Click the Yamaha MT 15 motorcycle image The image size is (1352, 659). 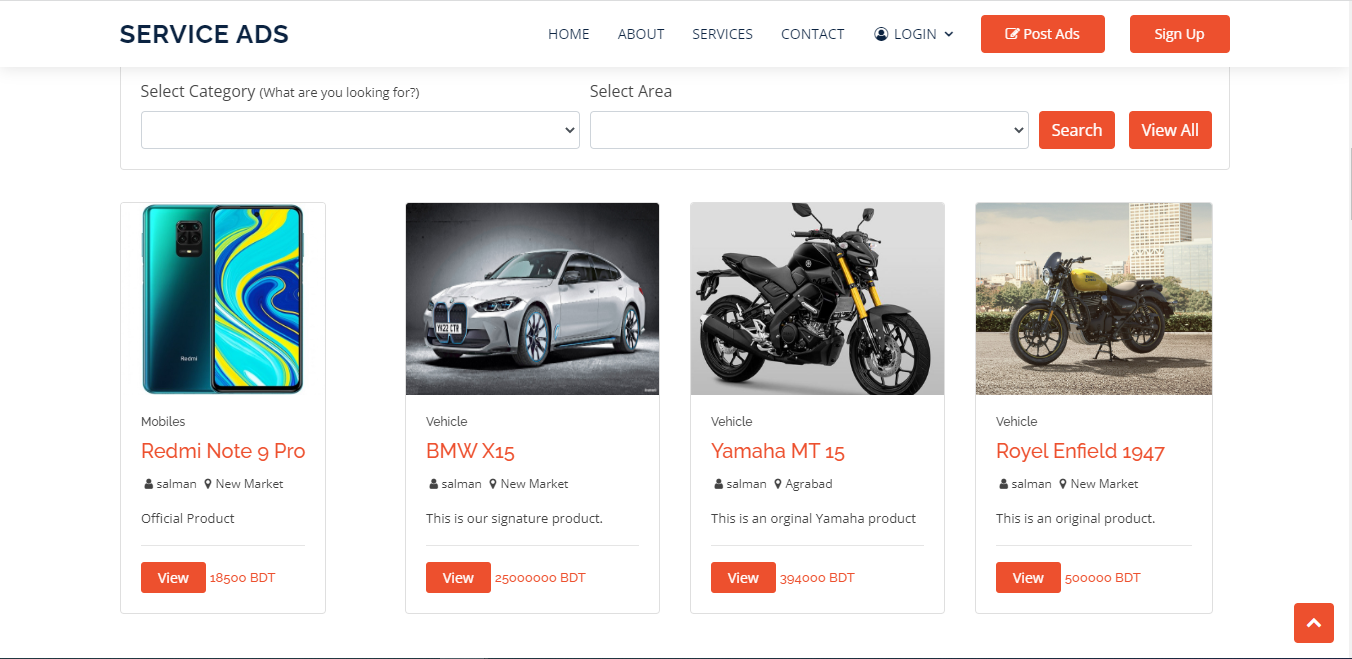click(817, 299)
